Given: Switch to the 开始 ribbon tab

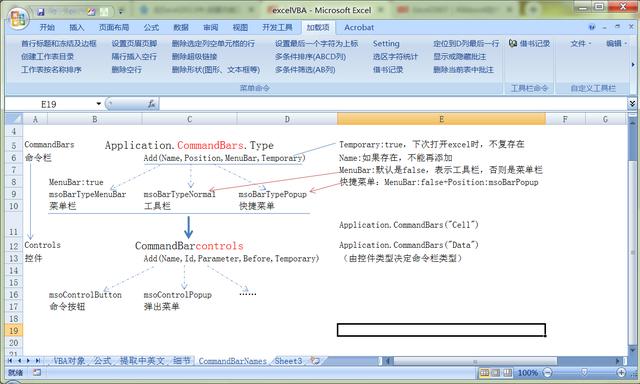Looking at the screenshot, I should (x=47, y=27).
